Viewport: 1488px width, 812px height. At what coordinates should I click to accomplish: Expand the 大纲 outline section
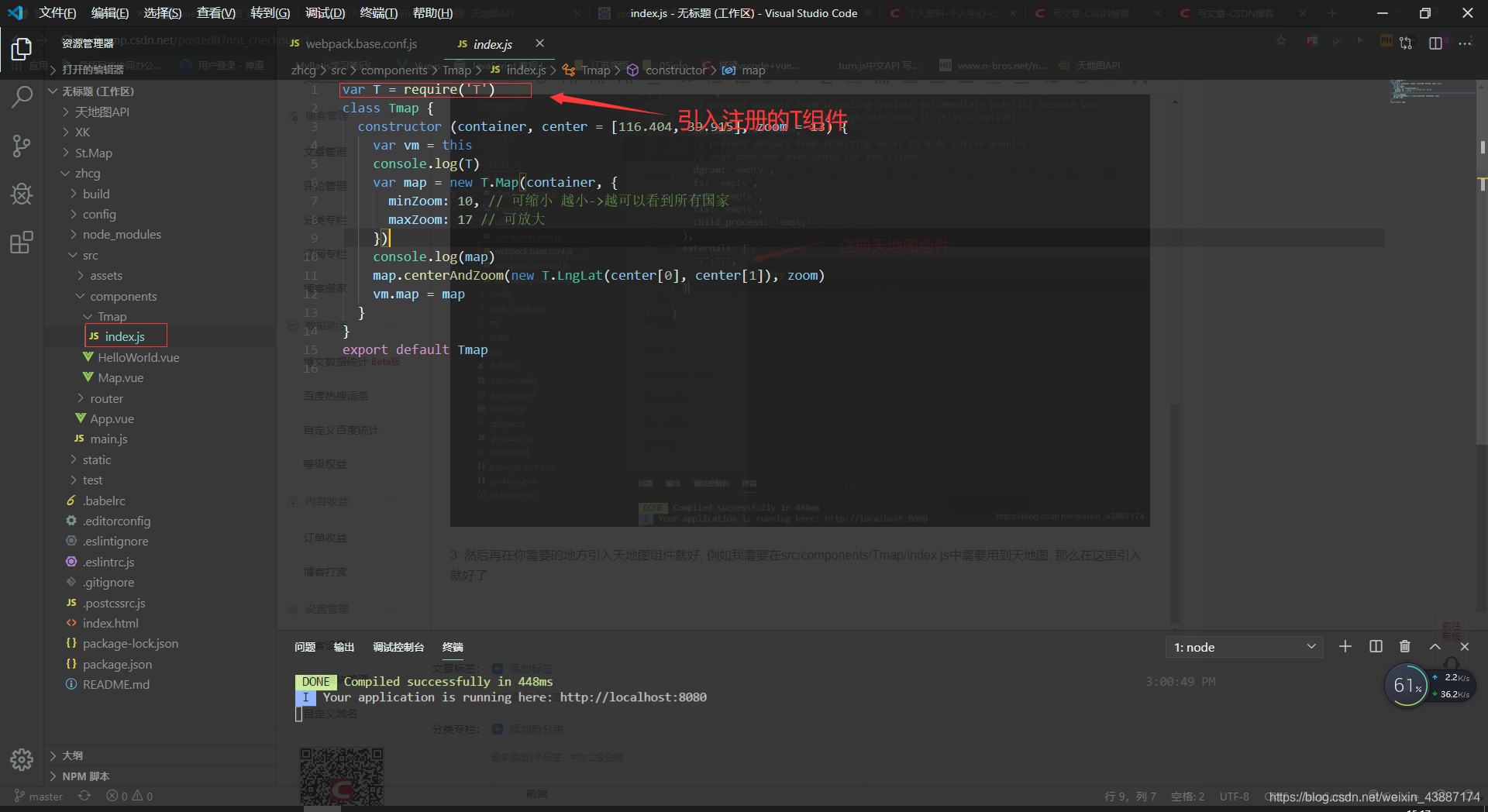(x=72, y=755)
